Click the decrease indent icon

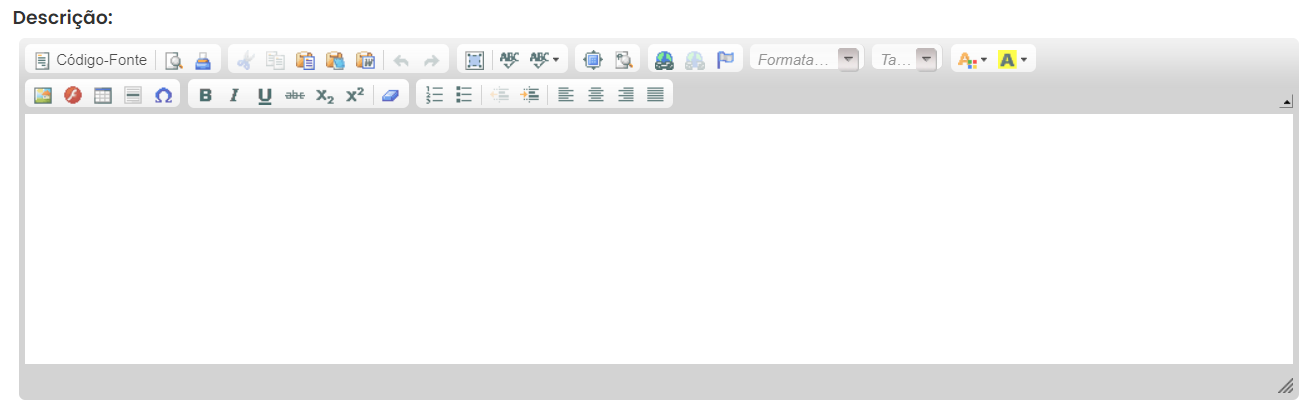[x=500, y=95]
